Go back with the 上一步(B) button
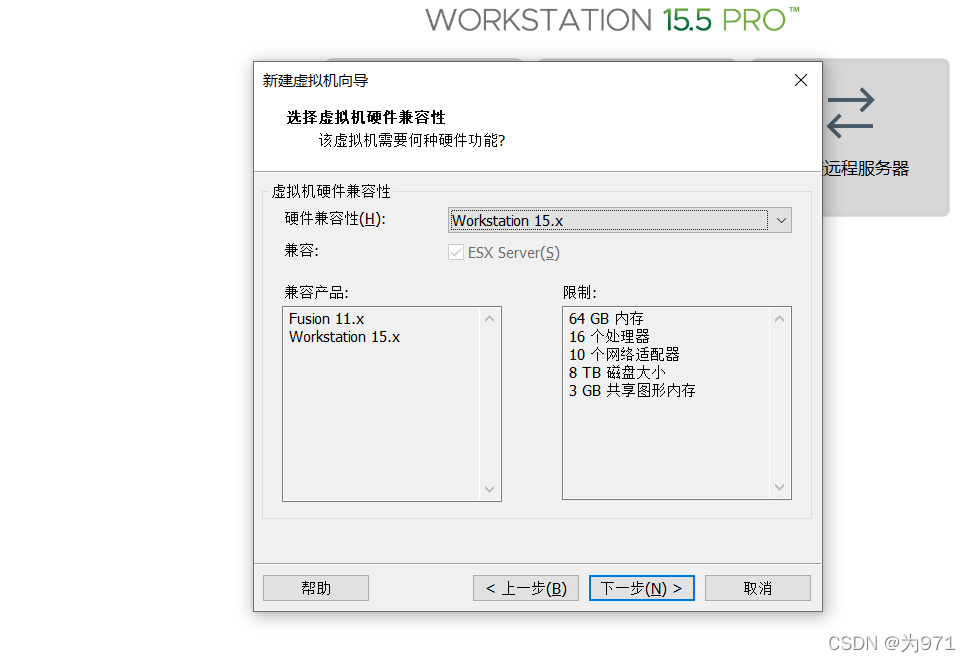This screenshot has width=971, height=662. pyautogui.click(x=526, y=588)
